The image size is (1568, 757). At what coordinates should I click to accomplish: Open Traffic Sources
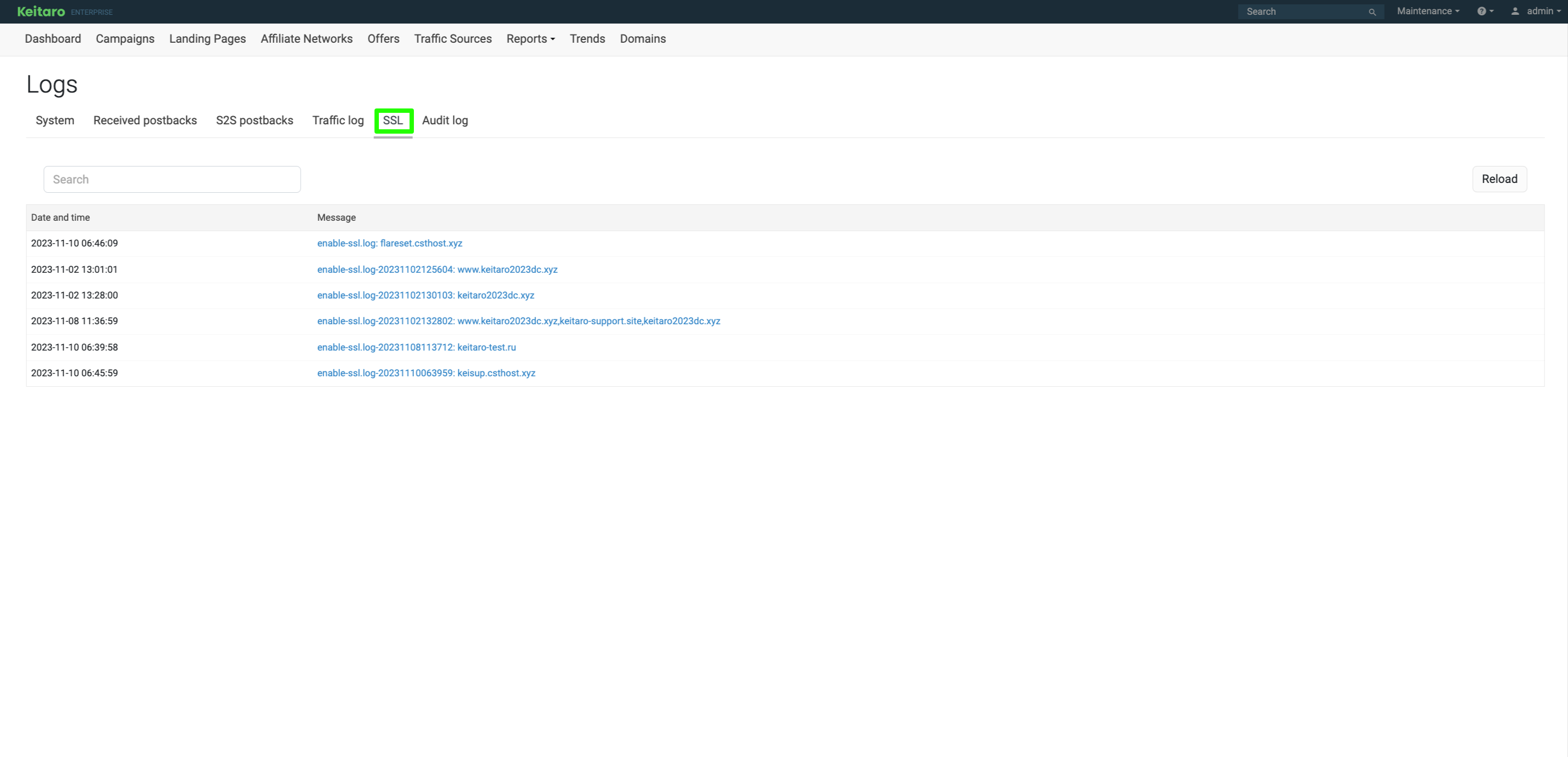tap(453, 39)
